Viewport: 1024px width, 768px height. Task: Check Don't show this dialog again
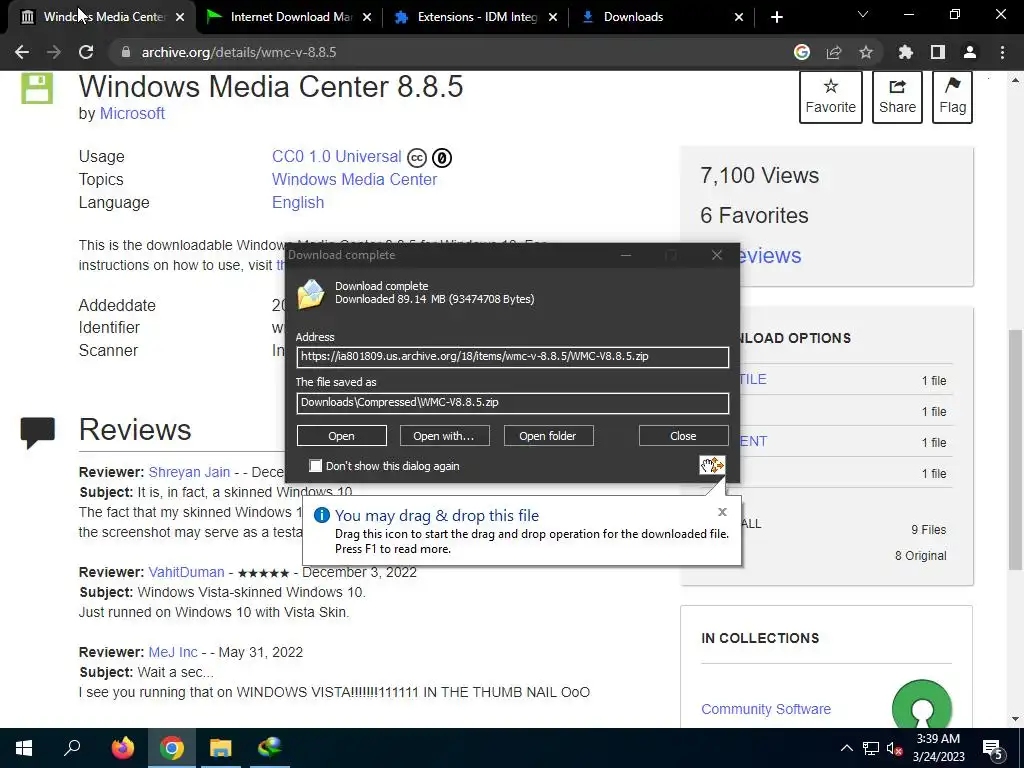(x=315, y=466)
